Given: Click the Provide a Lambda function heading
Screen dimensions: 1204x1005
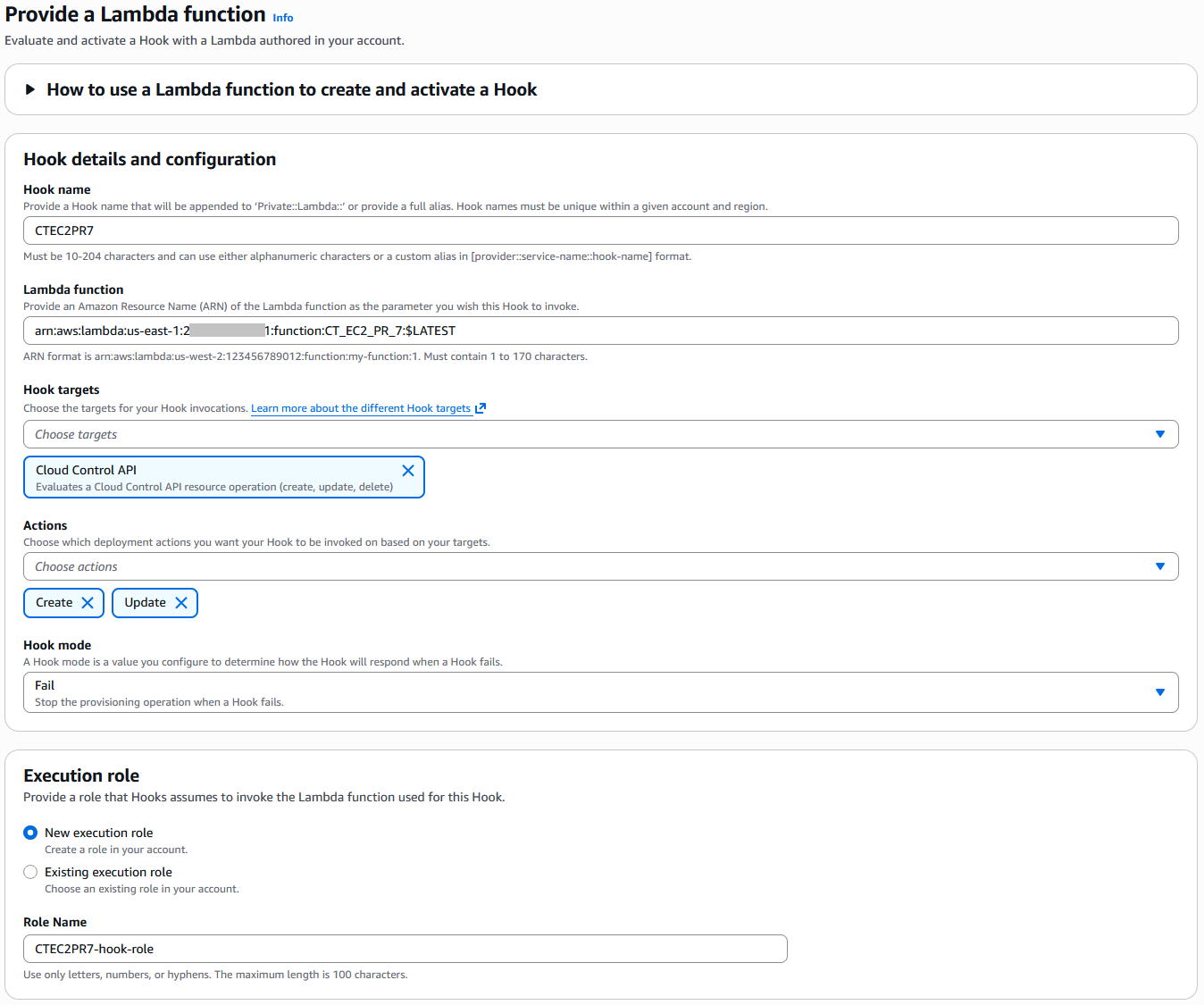Looking at the screenshot, I should click(x=134, y=14).
